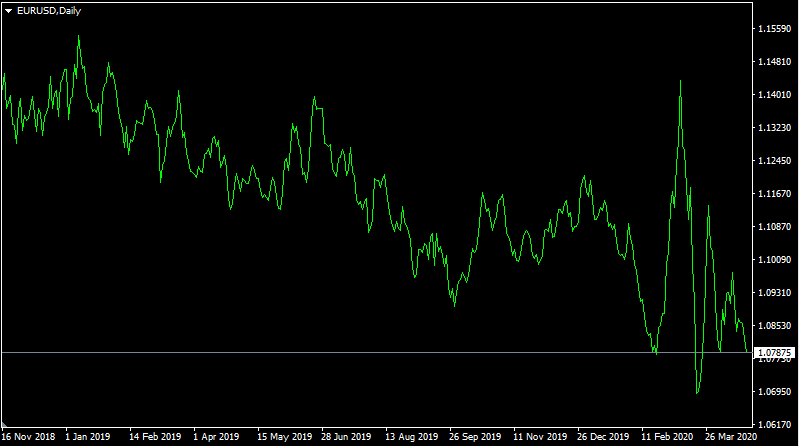Click the 26 Sep 2019 date label
Screen dimensions: 800x446
click(475, 437)
